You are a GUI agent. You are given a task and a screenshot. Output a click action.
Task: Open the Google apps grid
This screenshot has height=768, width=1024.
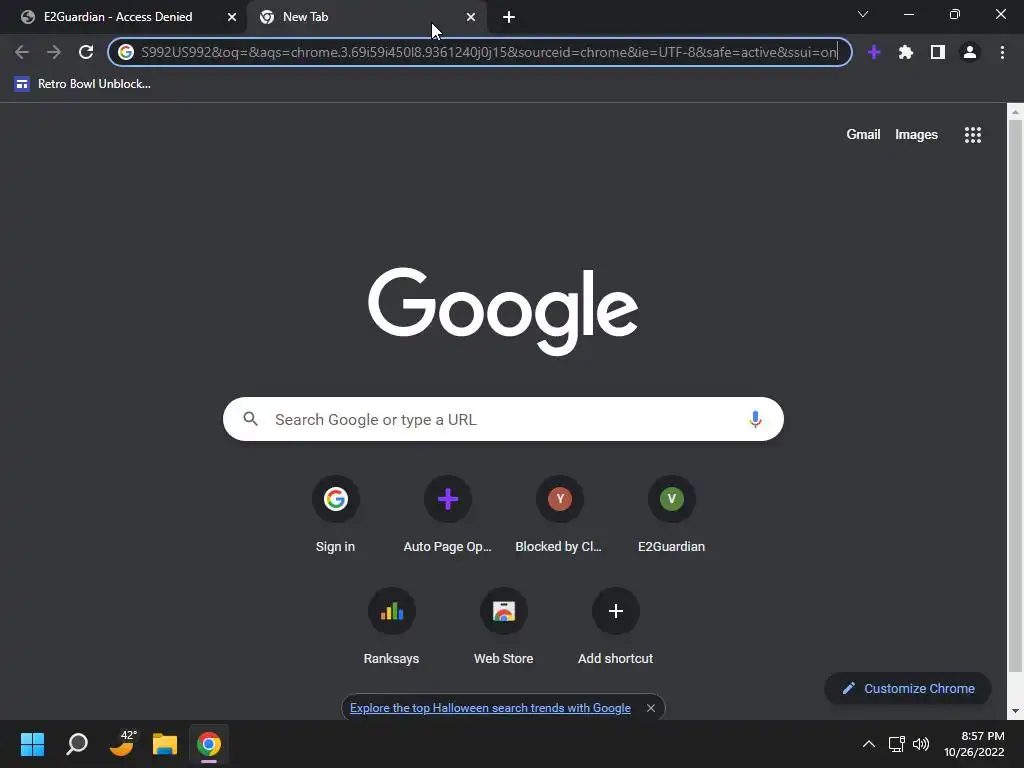tap(972, 135)
